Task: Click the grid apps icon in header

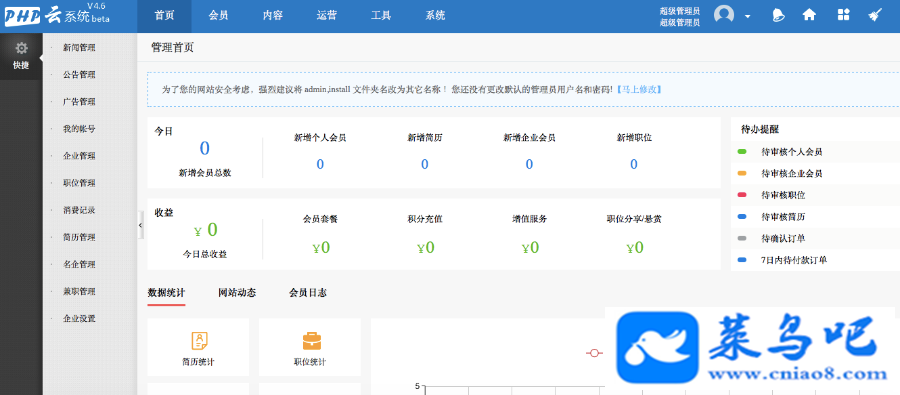Action: [843, 15]
